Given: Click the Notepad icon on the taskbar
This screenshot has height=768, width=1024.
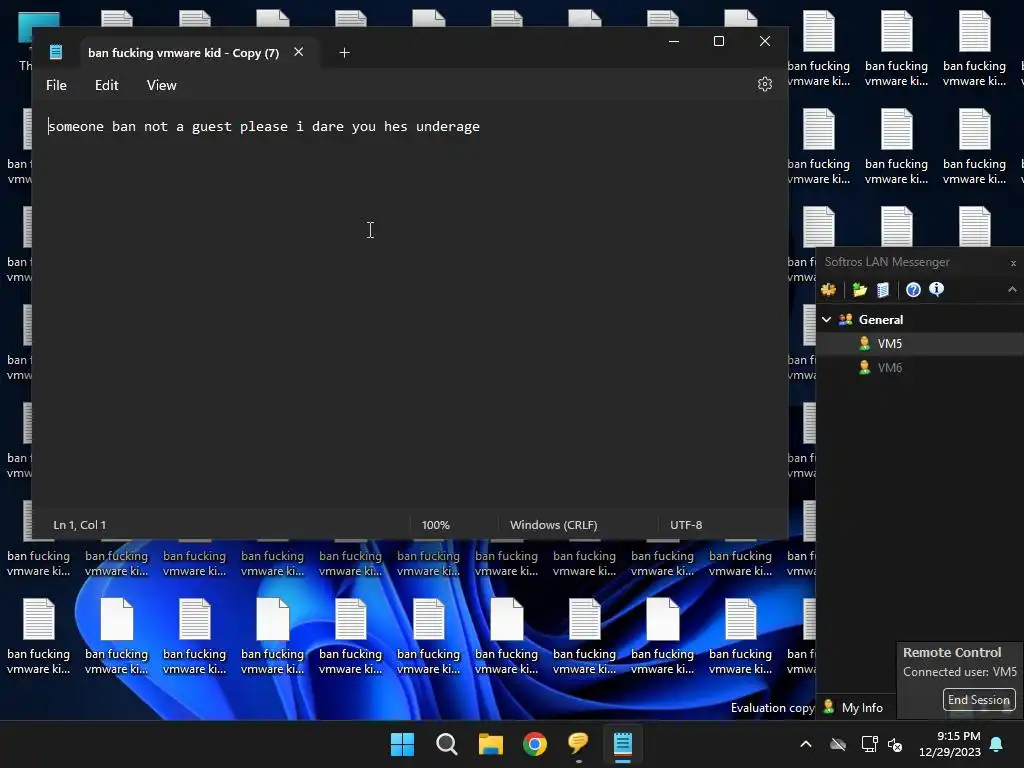Looking at the screenshot, I should pos(623,744).
